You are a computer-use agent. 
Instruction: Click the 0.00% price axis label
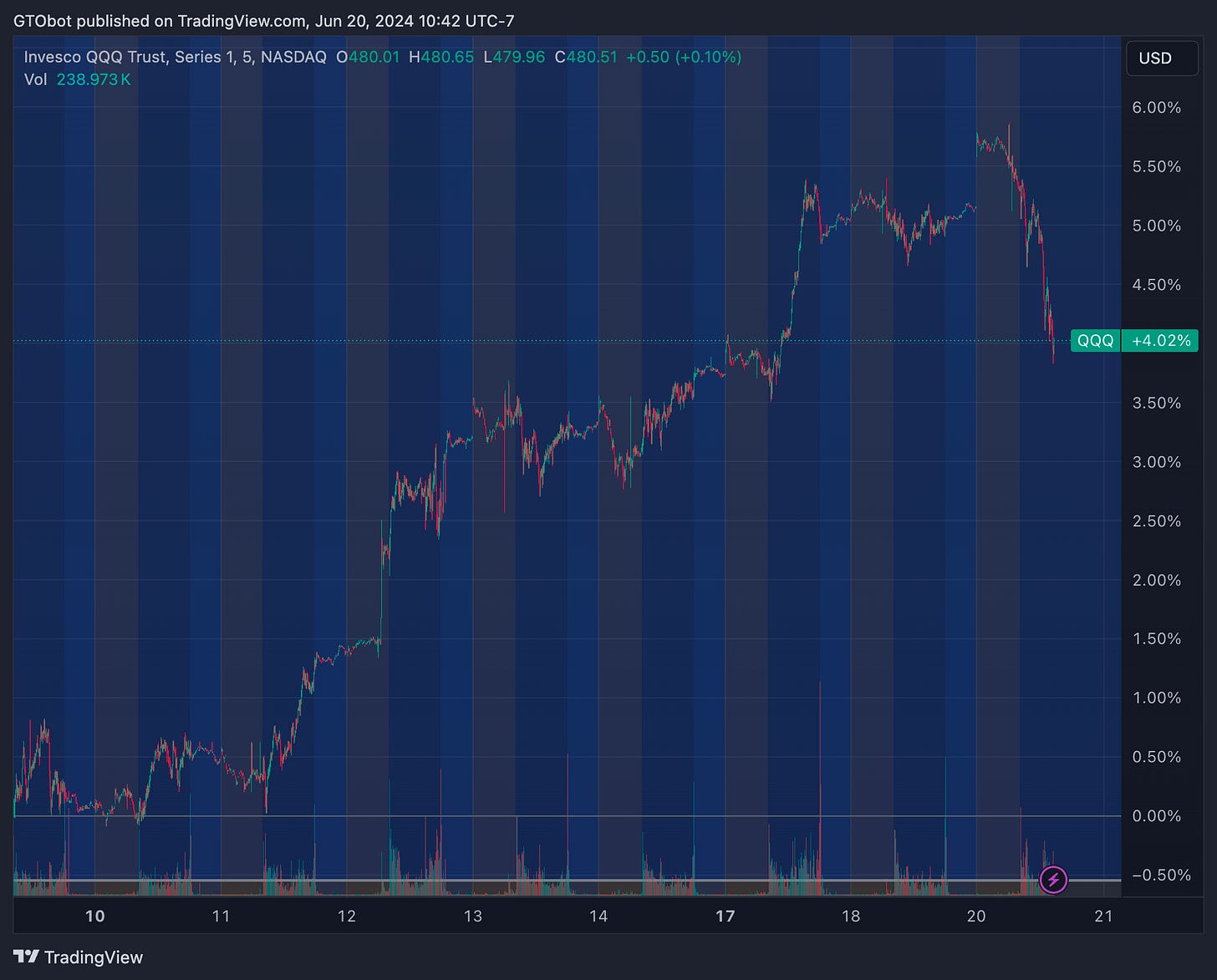point(1157,815)
